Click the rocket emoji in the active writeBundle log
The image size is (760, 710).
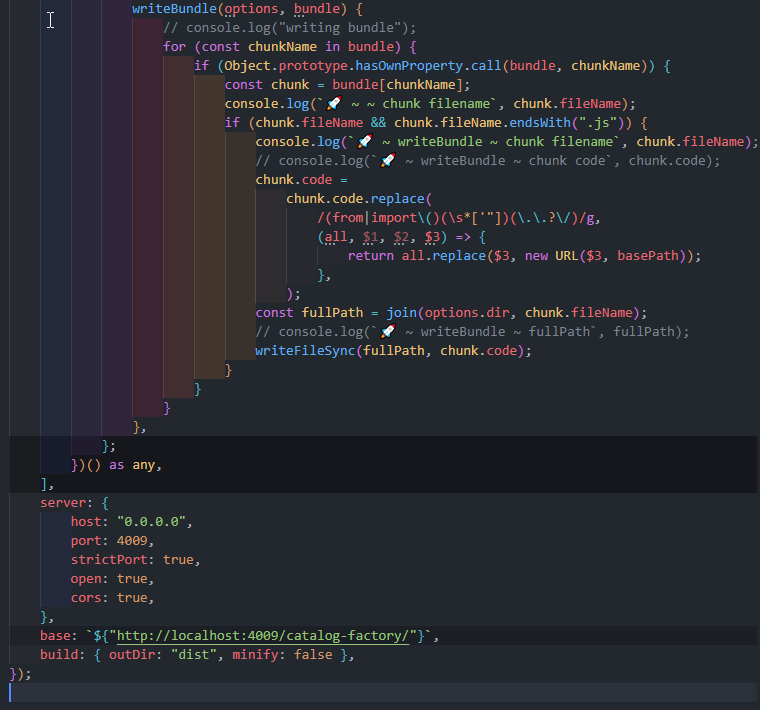pyautogui.click(x=364, y=142)
